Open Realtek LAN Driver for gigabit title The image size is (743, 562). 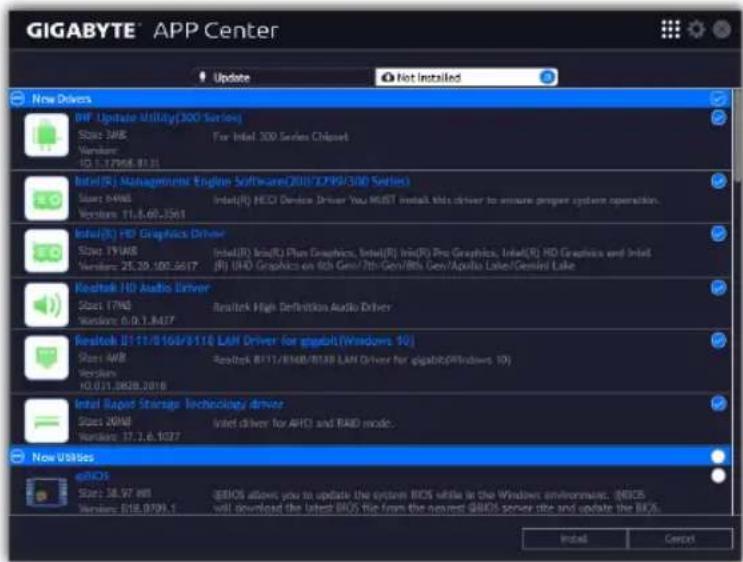[245, 341]
